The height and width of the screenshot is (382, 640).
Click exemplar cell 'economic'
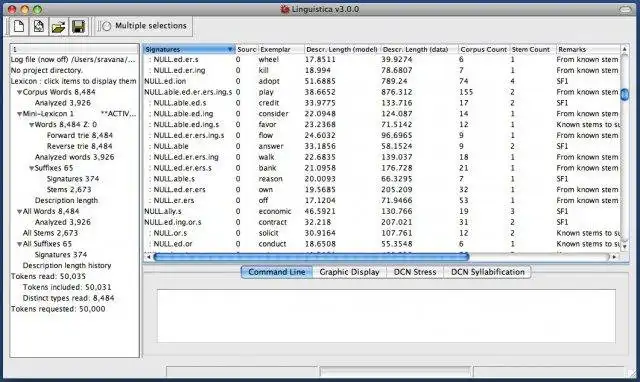pos(275,211)
